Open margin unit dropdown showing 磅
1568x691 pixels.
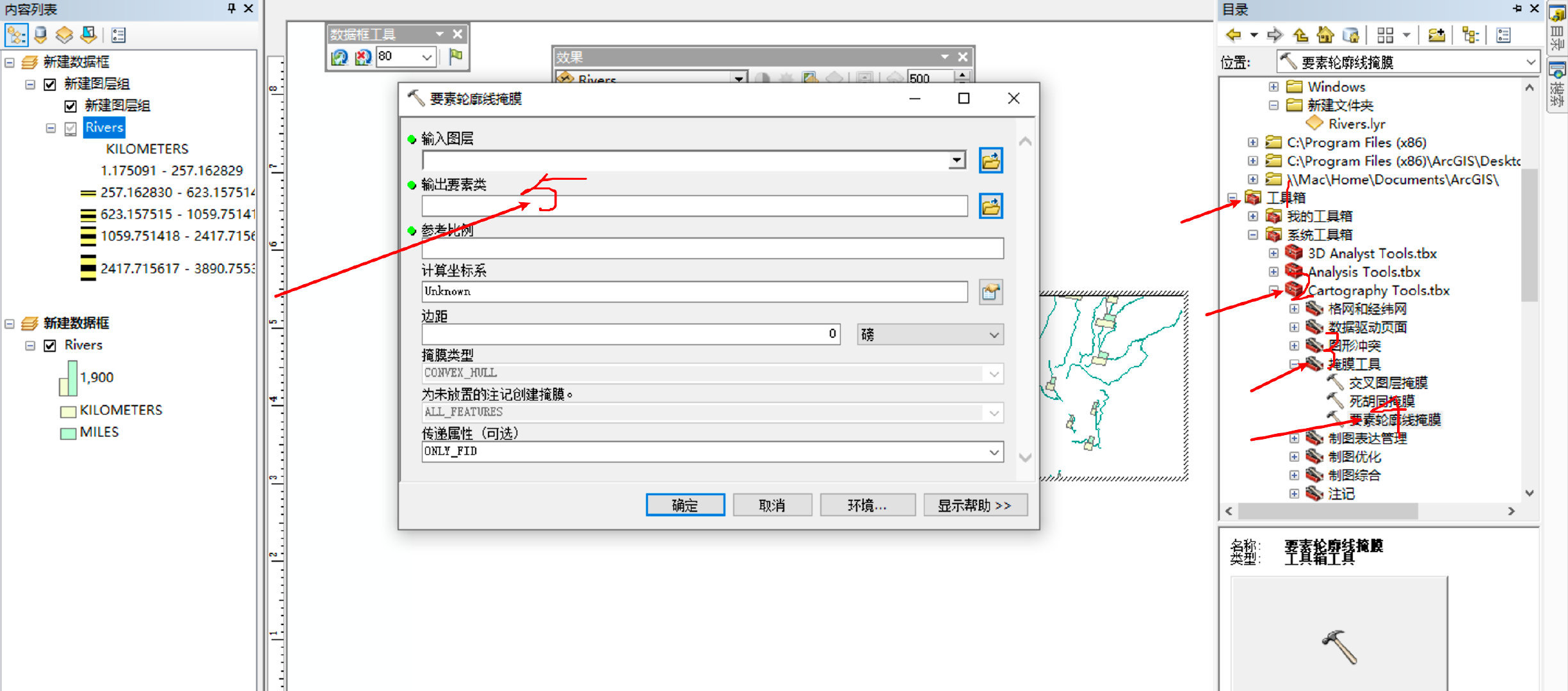tap(993, 335)
